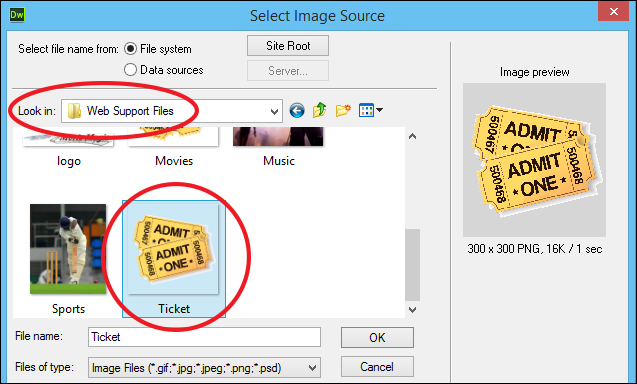Select the logo thumbnail
This screenshot has width=637, height=384.
point(68,137)
